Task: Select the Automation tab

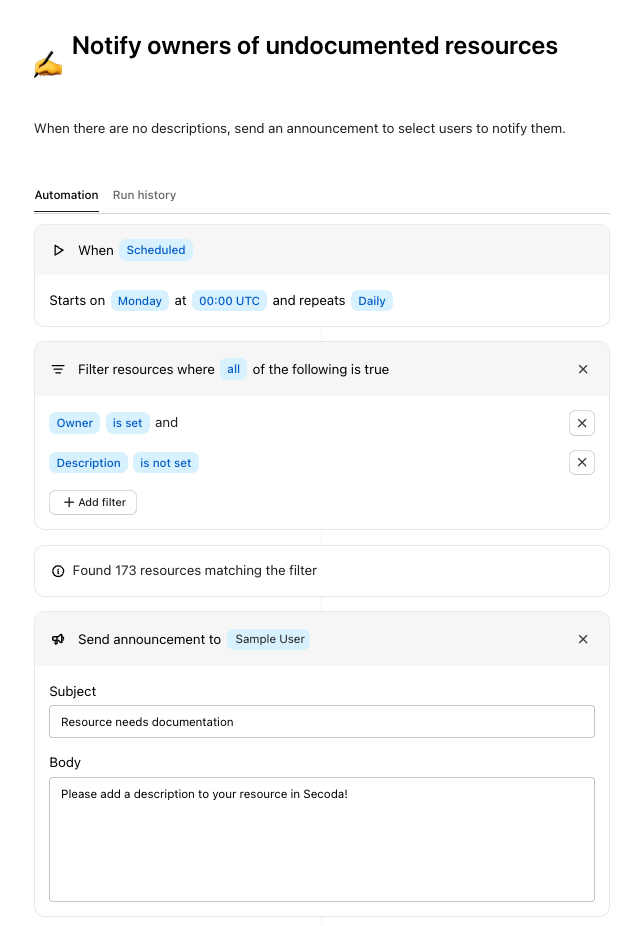Action: pyautogui.click(x=66, y=195)
